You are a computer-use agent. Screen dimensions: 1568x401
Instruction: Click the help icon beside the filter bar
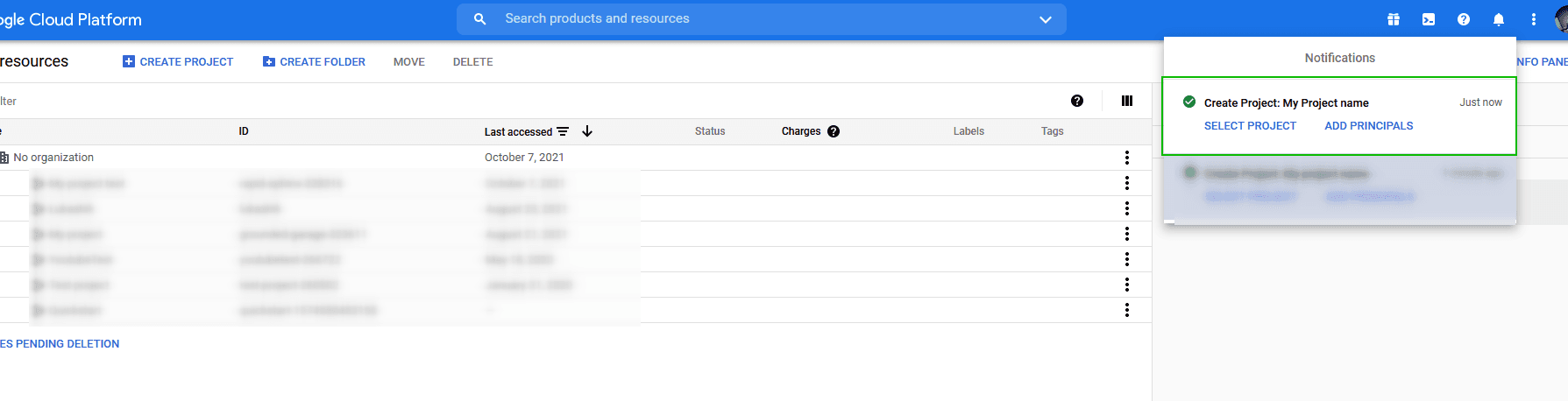tap(1077, 101)
